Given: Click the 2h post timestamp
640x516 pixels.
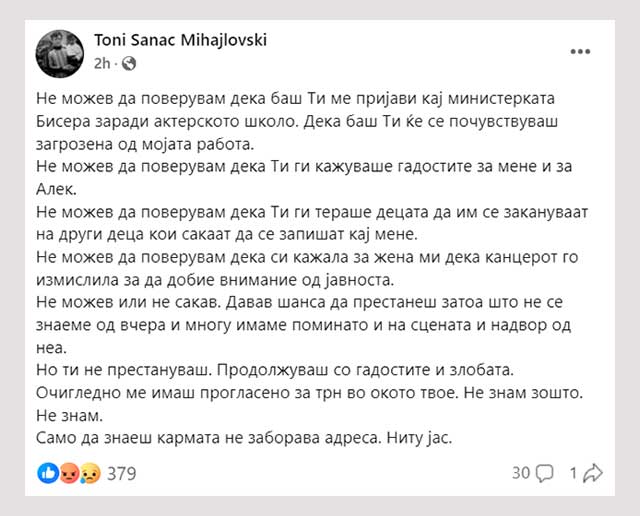Looking at the screenshot, I should pos(102,63).
